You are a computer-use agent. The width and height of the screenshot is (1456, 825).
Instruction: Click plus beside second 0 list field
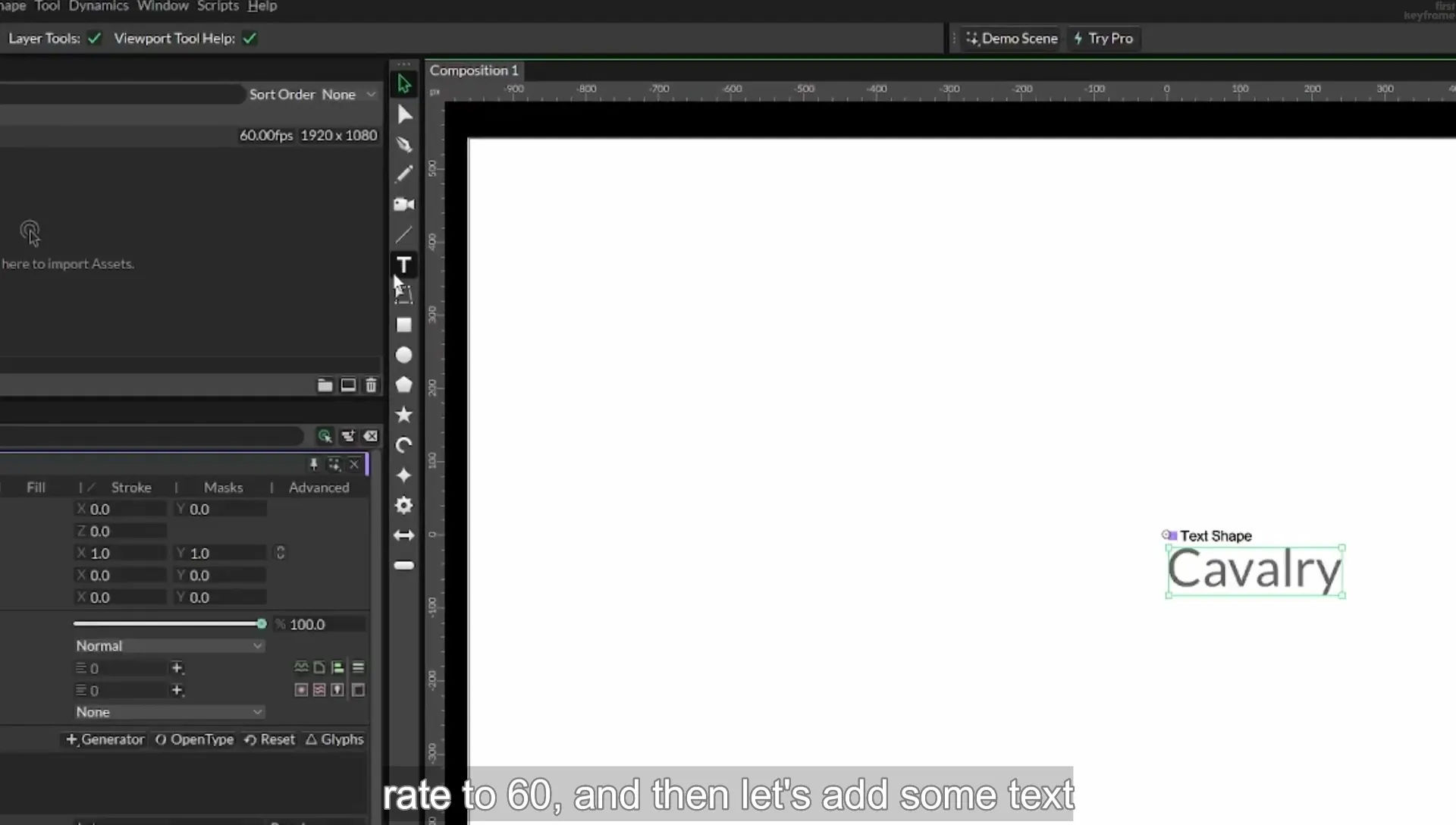tap(177, 691)
